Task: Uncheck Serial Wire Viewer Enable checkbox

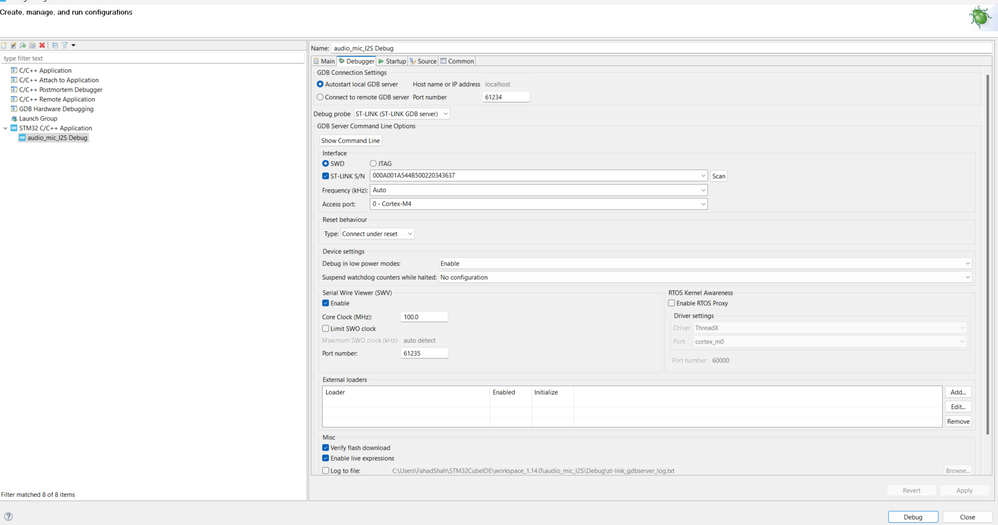Action: 326,303
